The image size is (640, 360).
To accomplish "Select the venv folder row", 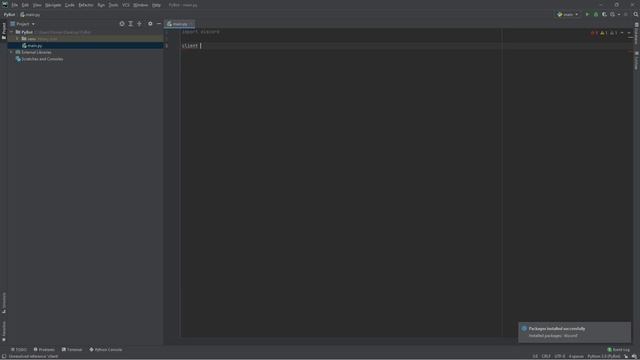I will 86,39.
